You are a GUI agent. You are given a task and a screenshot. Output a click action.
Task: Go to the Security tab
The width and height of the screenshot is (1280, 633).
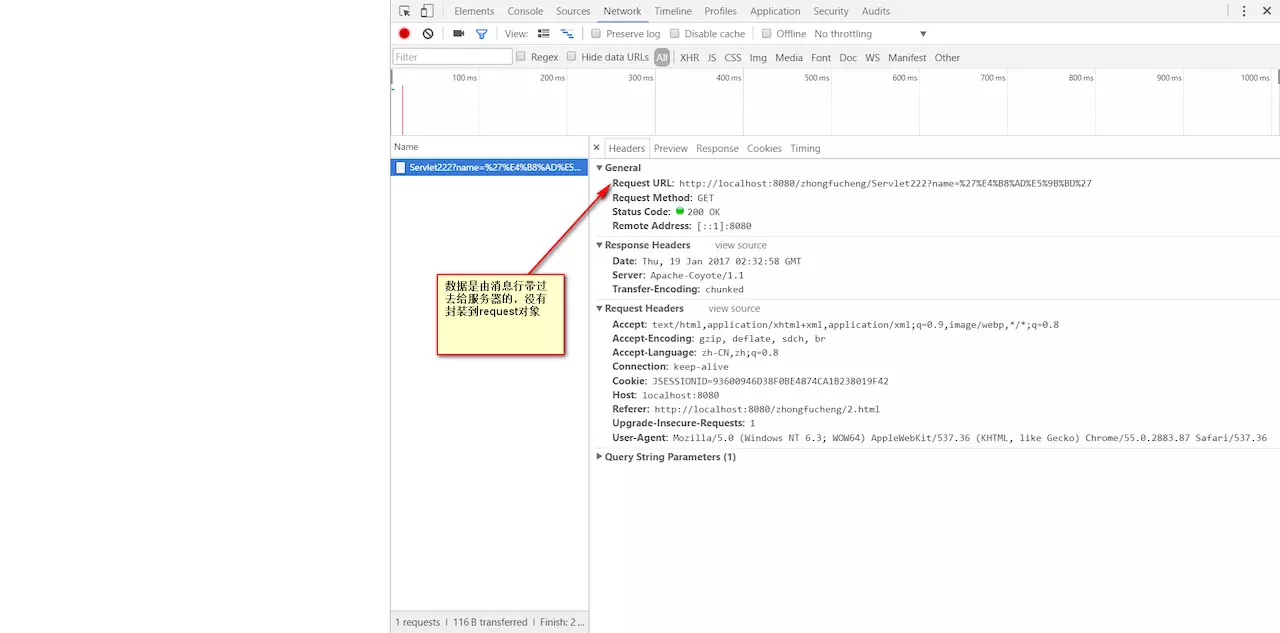click(x=831, y=11)
